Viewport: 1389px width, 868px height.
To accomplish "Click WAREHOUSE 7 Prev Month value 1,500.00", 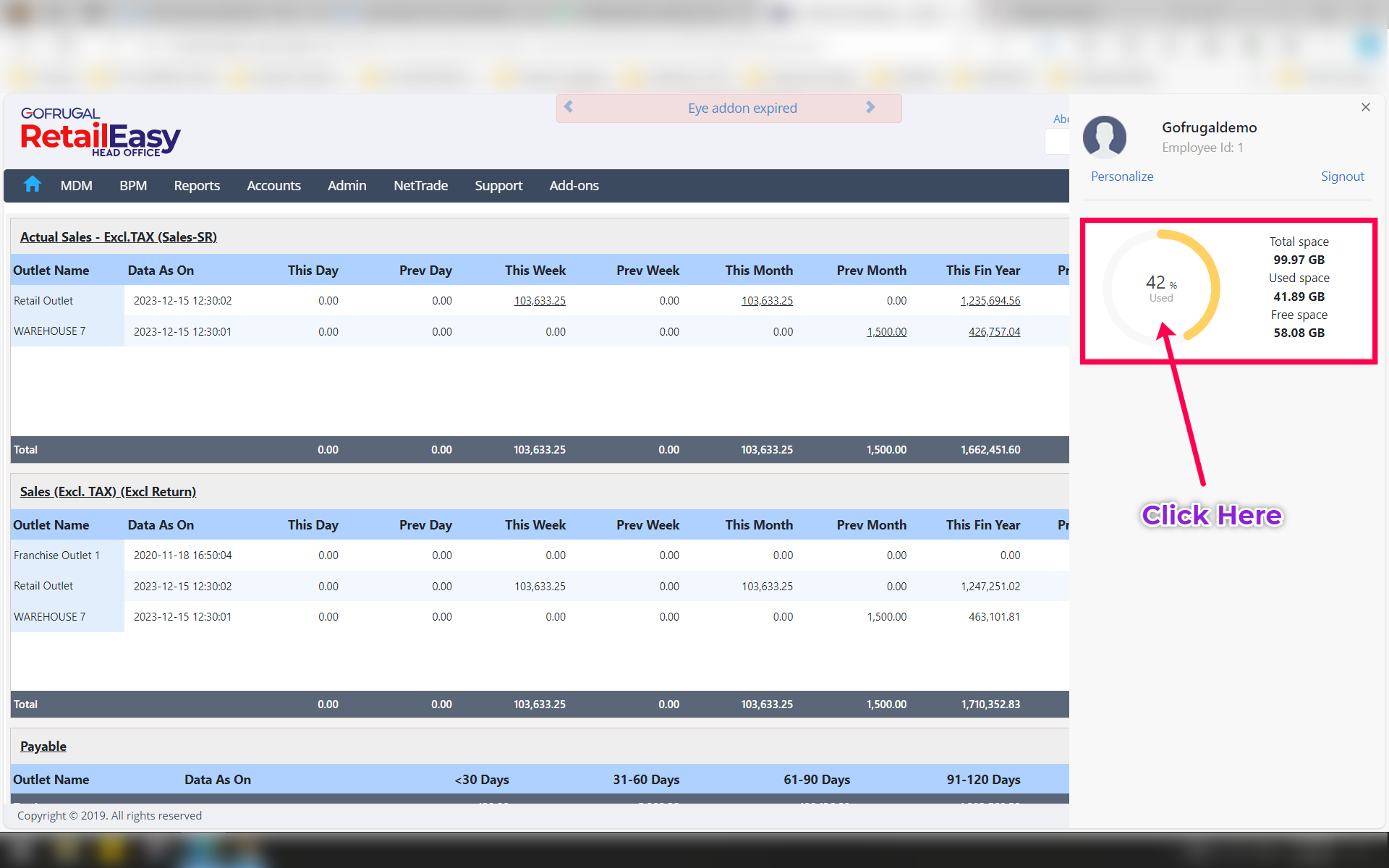I will click(x=886, y=332).
